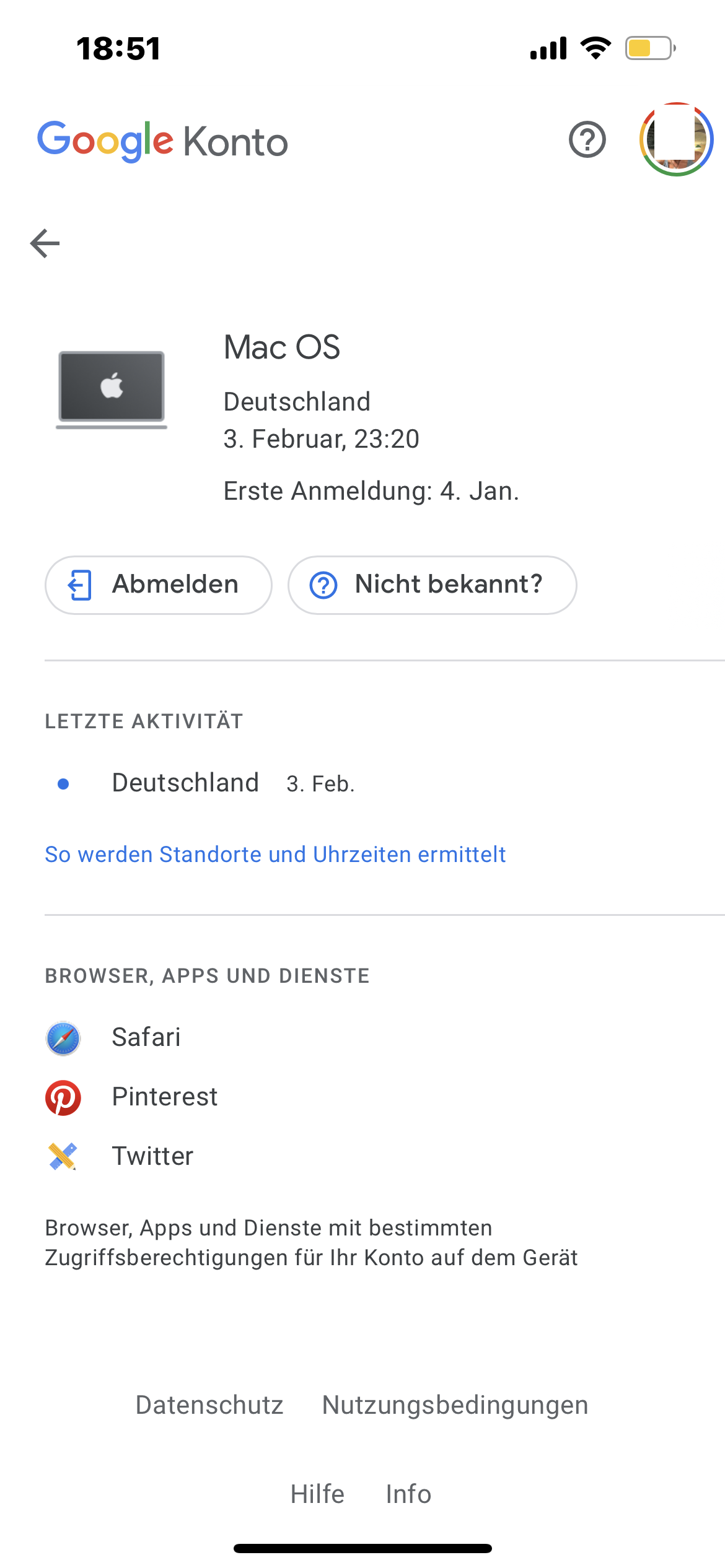725x1568 pixels.
Task: Go back with the arrow icon
Action: (45, 243)
